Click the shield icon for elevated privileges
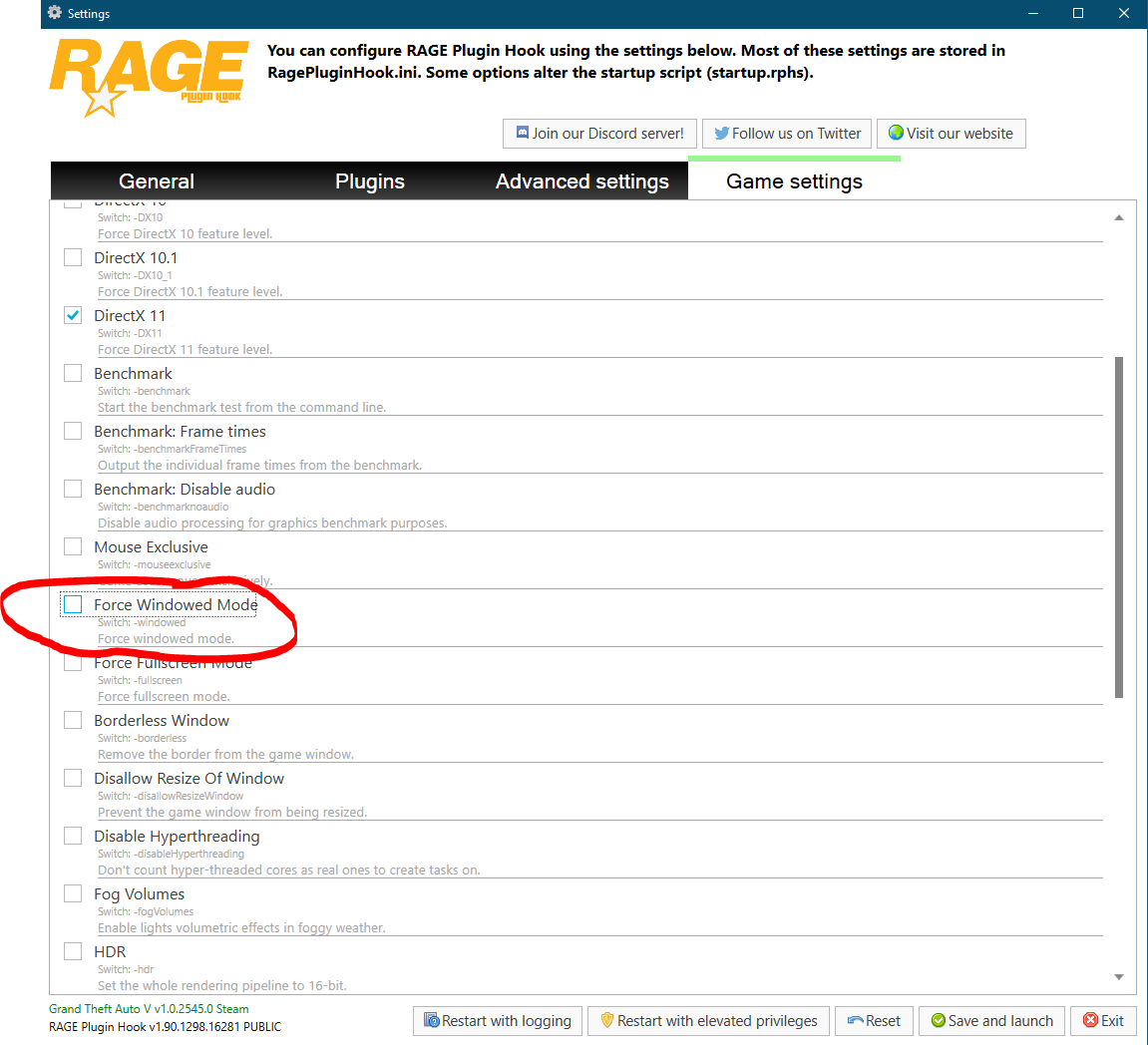The width and height of the screenshot is (1148, 1045). click(607, 1020)
